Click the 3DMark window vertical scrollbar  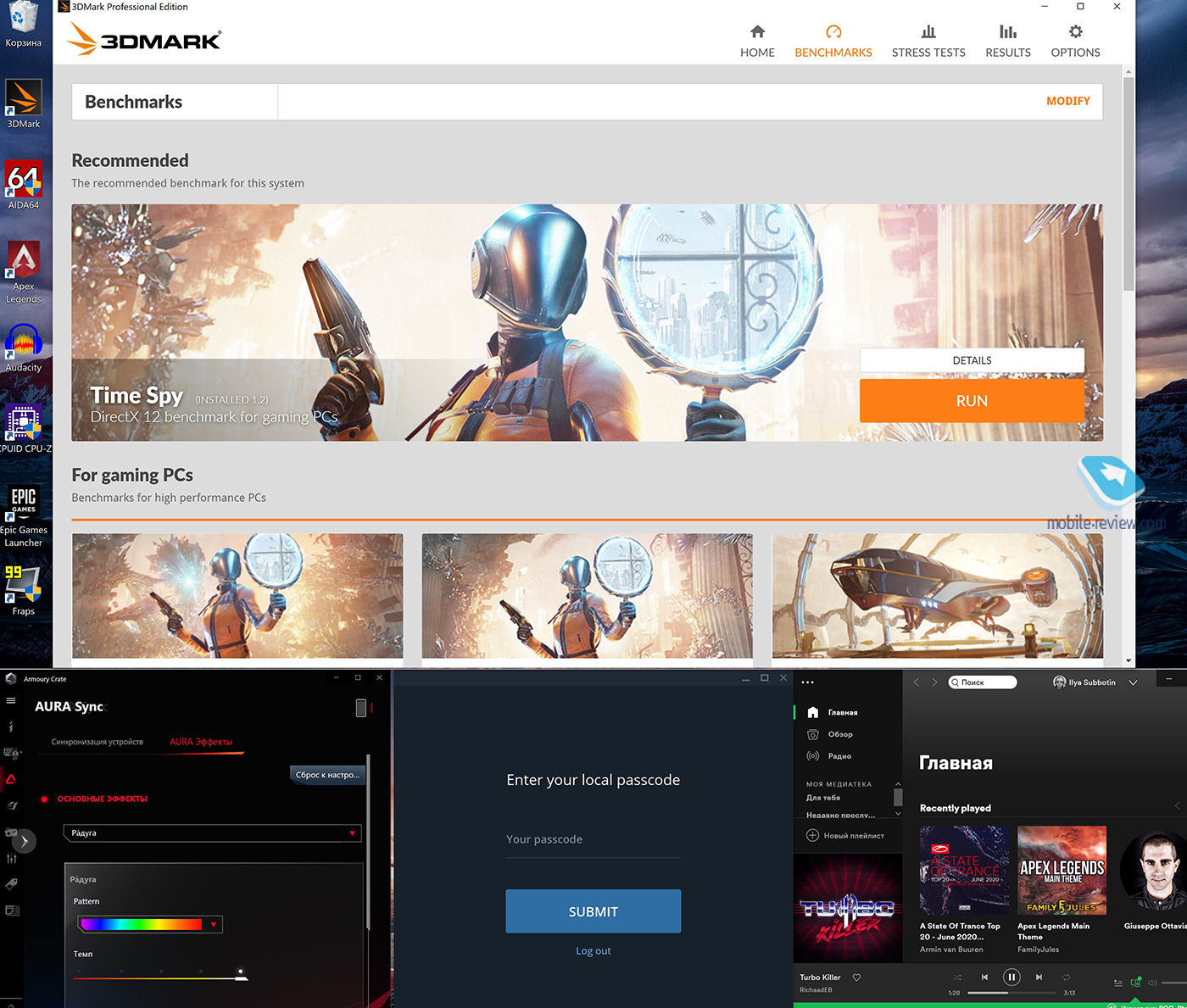(x=1128, y=183)
